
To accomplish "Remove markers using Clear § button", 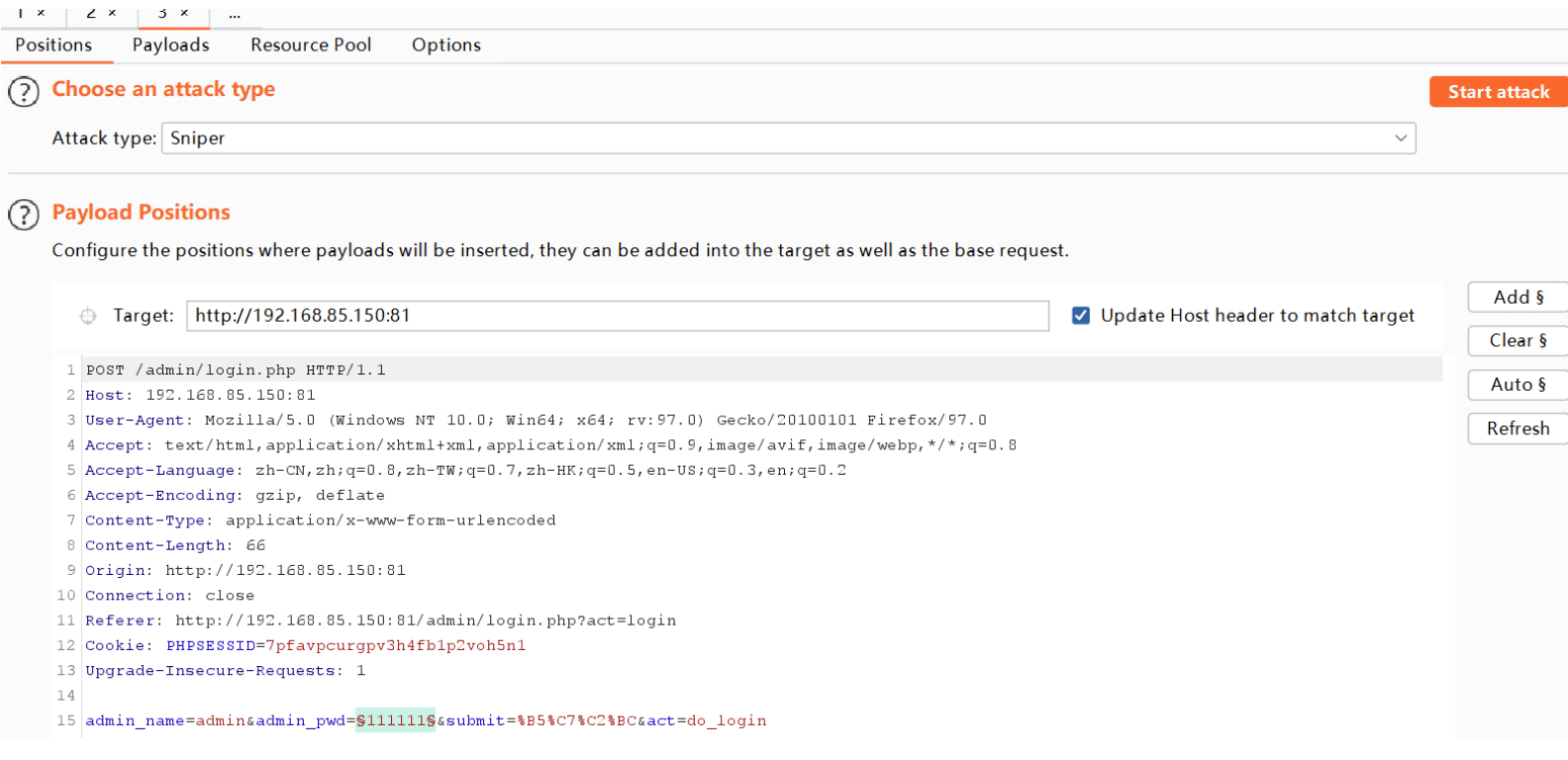I will (1518, 340).
